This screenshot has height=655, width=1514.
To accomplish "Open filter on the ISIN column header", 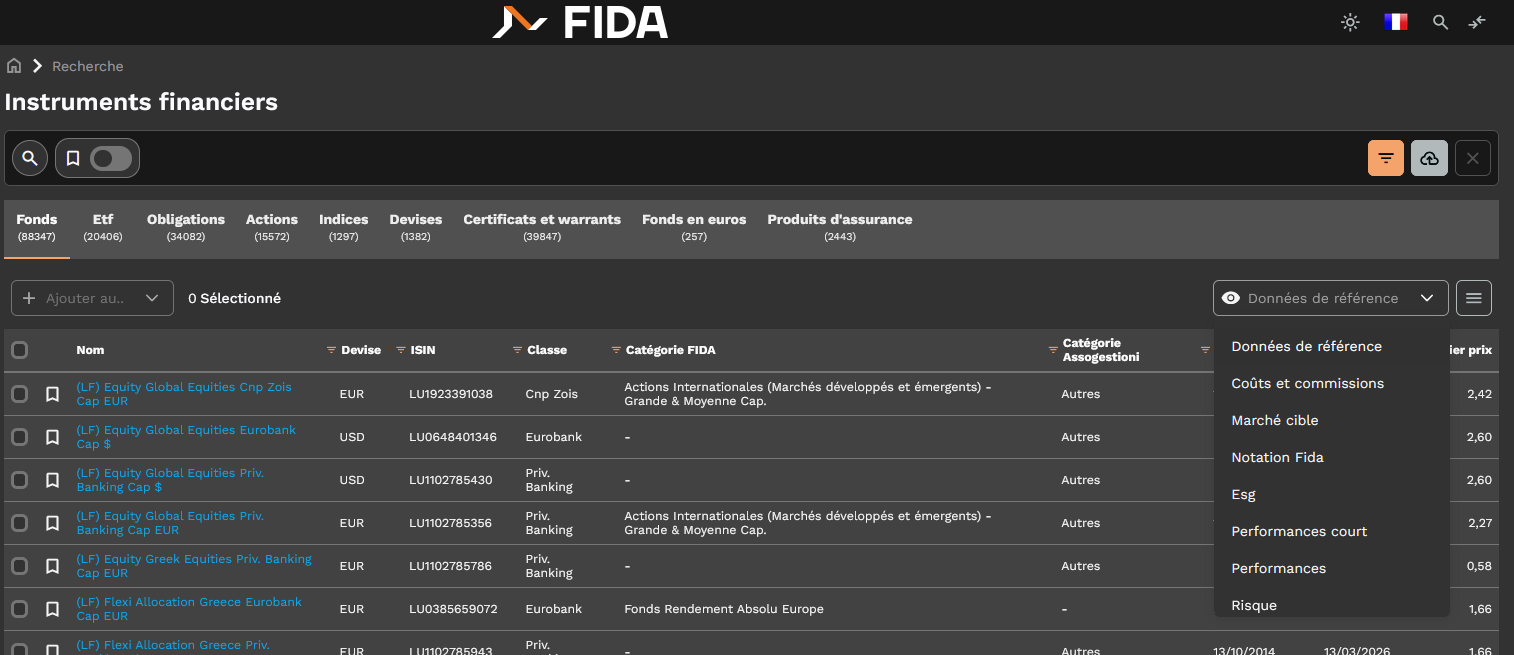I will click(401, 350).
